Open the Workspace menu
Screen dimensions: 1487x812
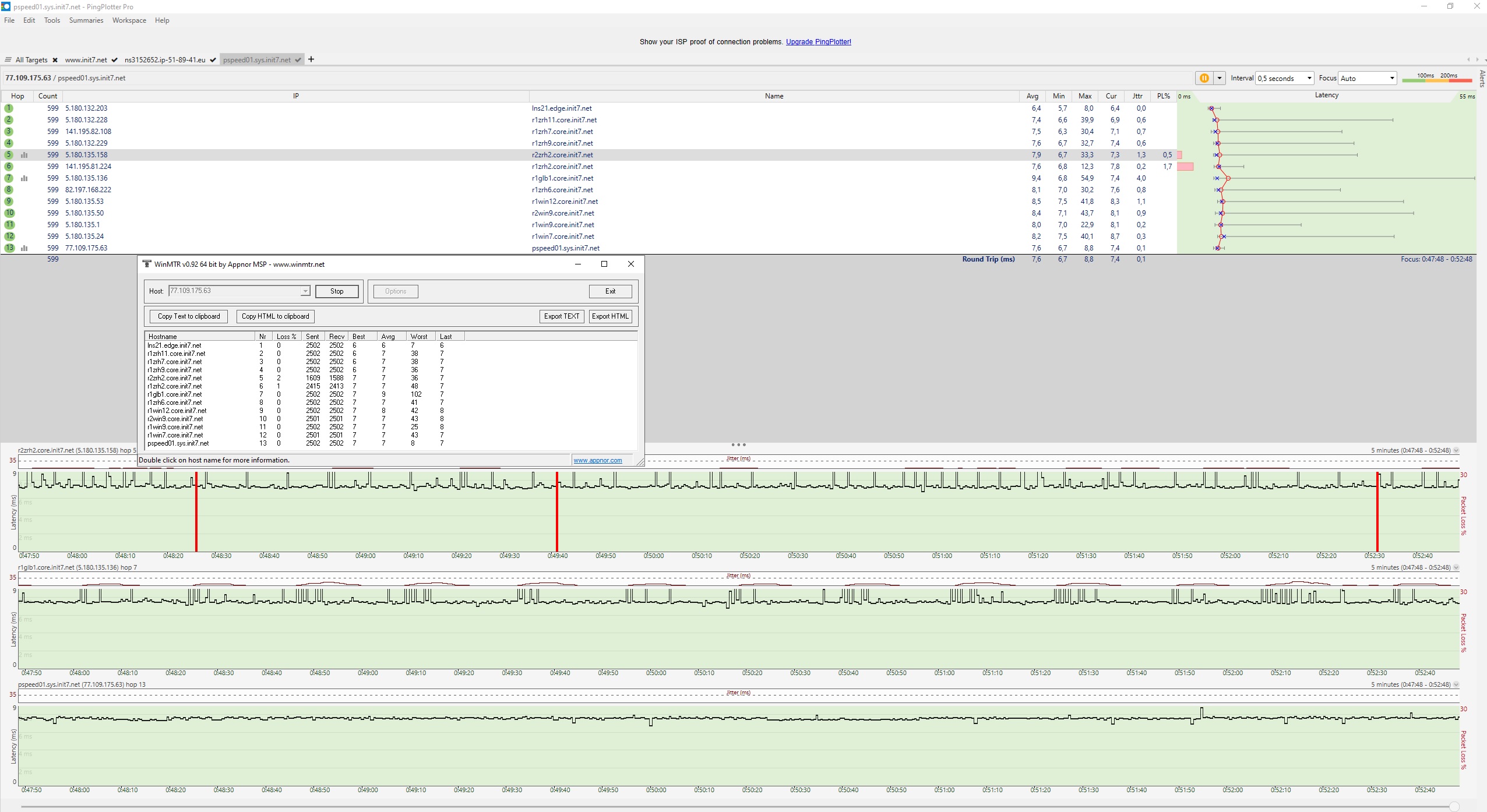click(129, 20)
